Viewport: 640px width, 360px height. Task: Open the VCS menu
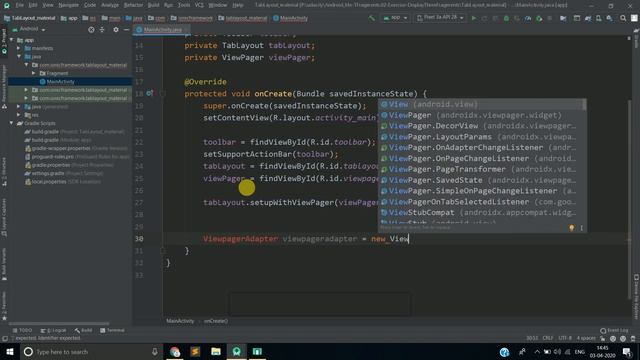tap(199, 5)
